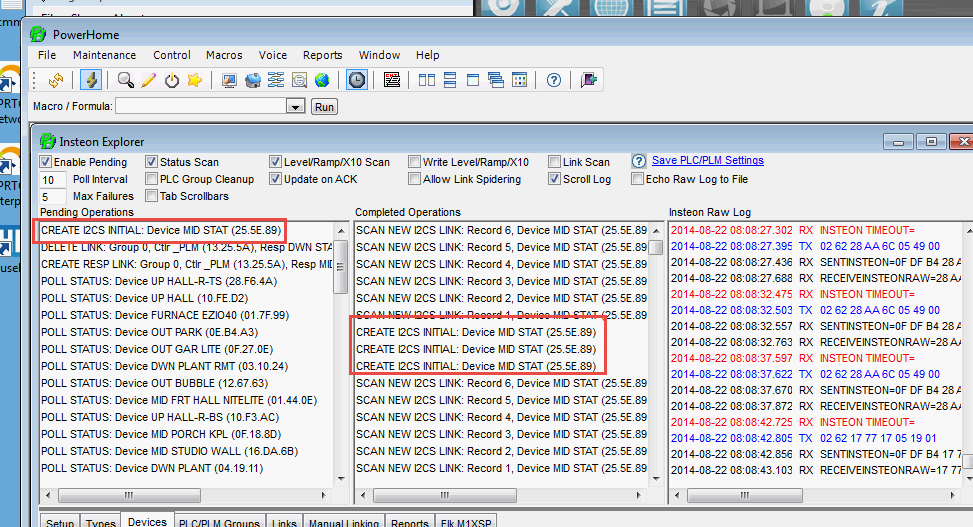Click the yellow star toolbar icon
The height and width of the screenshot is (527, 973).
[195, 80]
